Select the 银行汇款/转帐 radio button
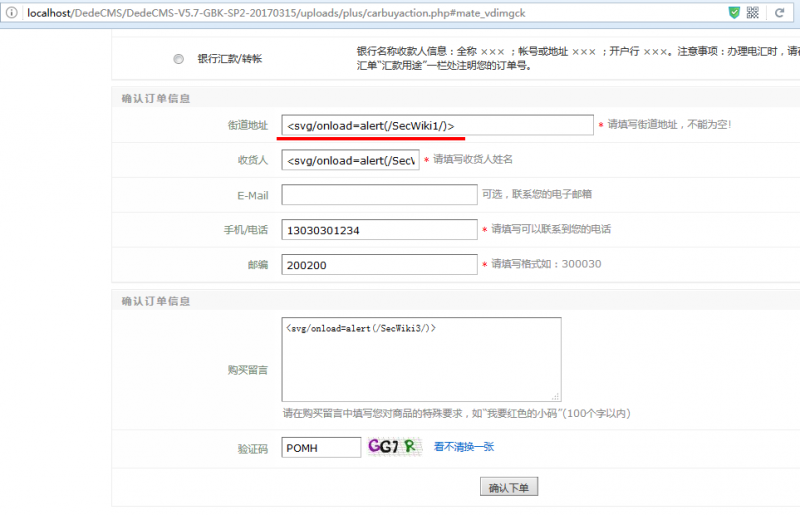The height and width of the screenshot is (515, 800). [x=179, y=59]
